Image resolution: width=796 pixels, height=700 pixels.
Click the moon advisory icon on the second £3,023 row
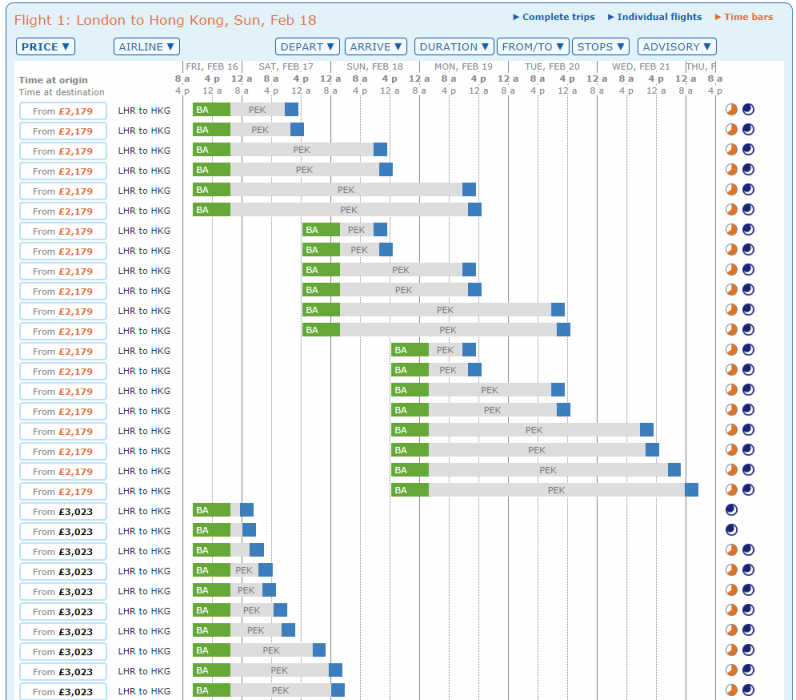pyautogui.click(x=731, y=530)
